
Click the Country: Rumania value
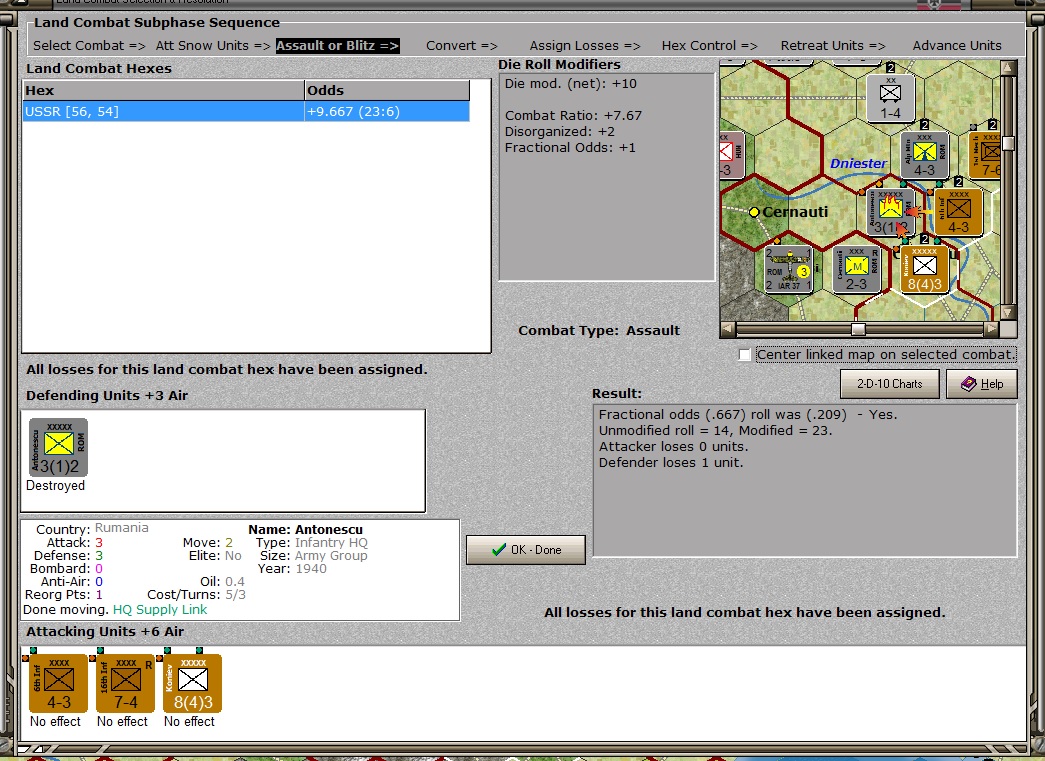pos(121,528)
